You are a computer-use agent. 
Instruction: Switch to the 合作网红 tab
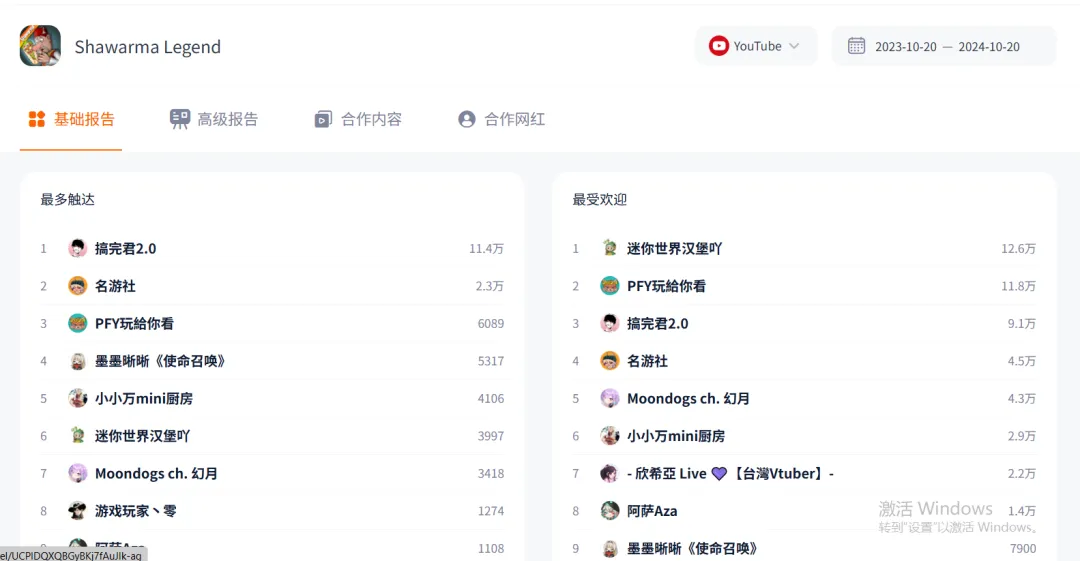tap(501, 119)
